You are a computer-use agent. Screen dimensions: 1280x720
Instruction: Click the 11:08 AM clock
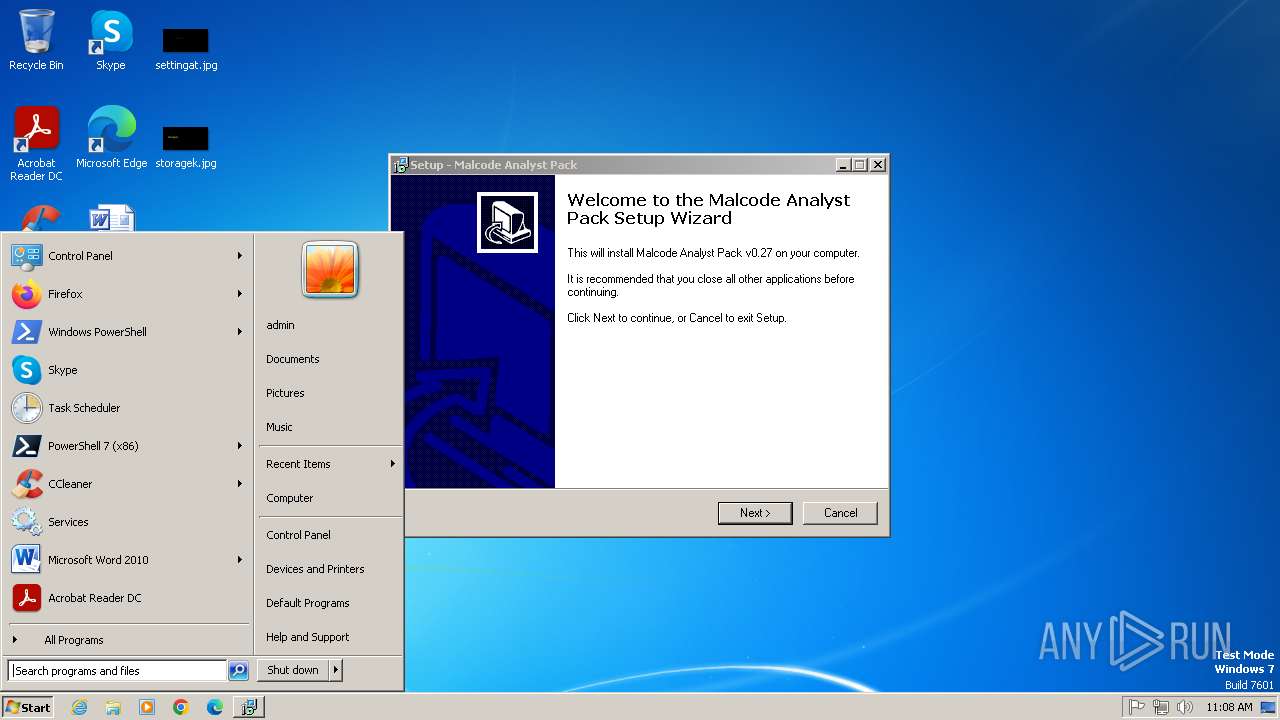pos(1229,707)
